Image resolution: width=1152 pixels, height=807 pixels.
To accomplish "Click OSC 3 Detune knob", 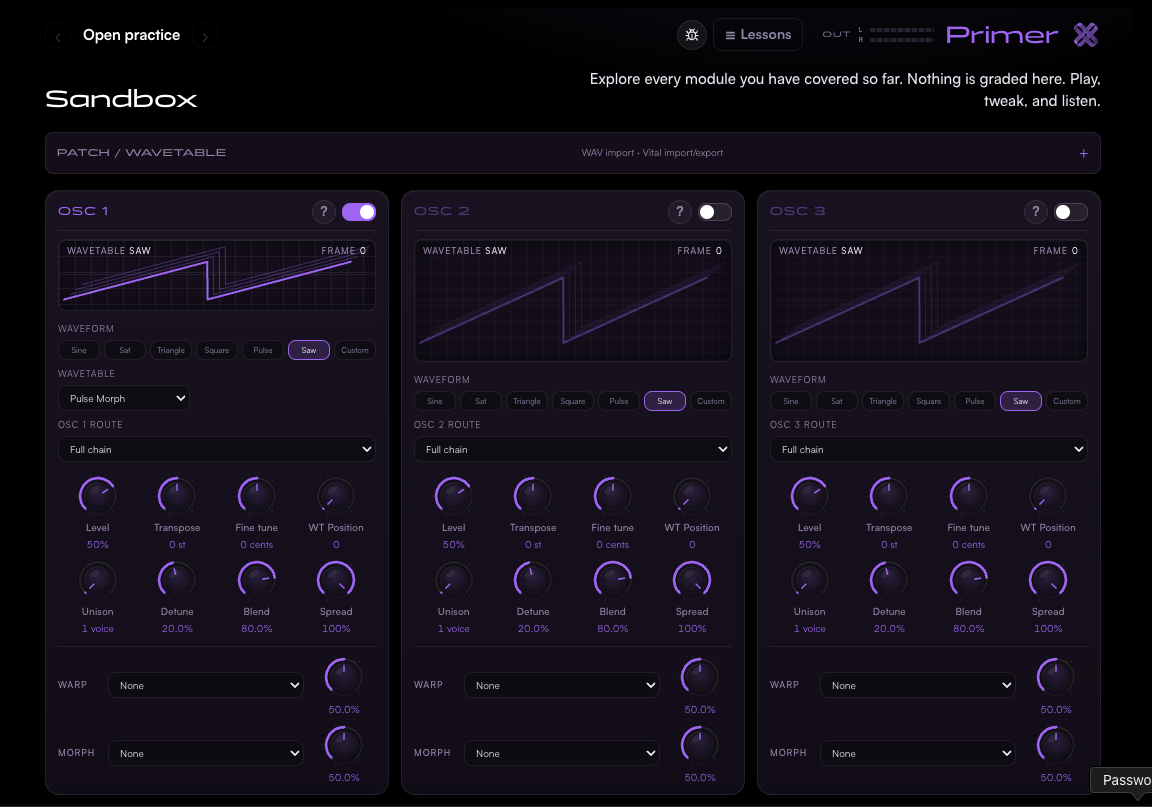I will click(x=889, y=580).
